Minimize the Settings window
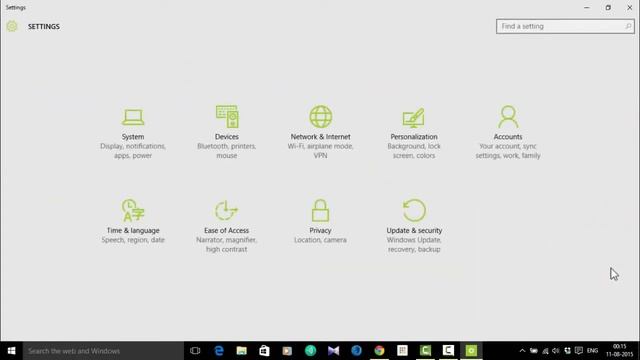This screenshot has width=640, height=360. click(x=587, y=7)
